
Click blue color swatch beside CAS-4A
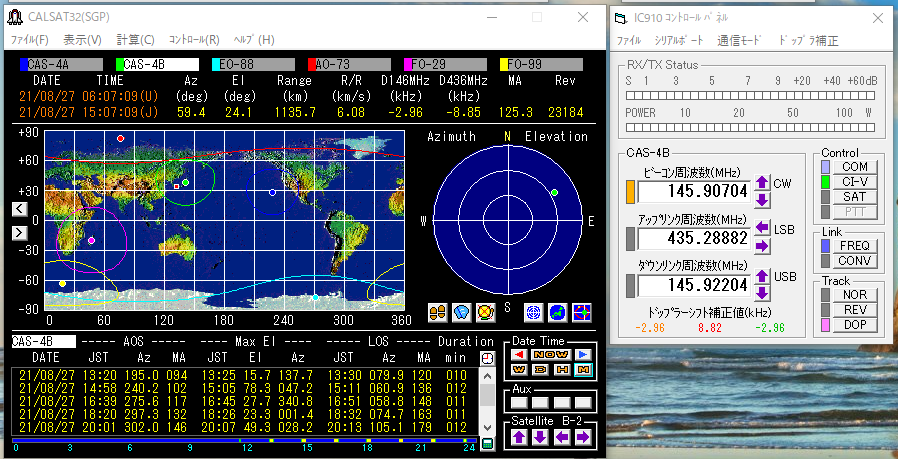click(23, 65)
